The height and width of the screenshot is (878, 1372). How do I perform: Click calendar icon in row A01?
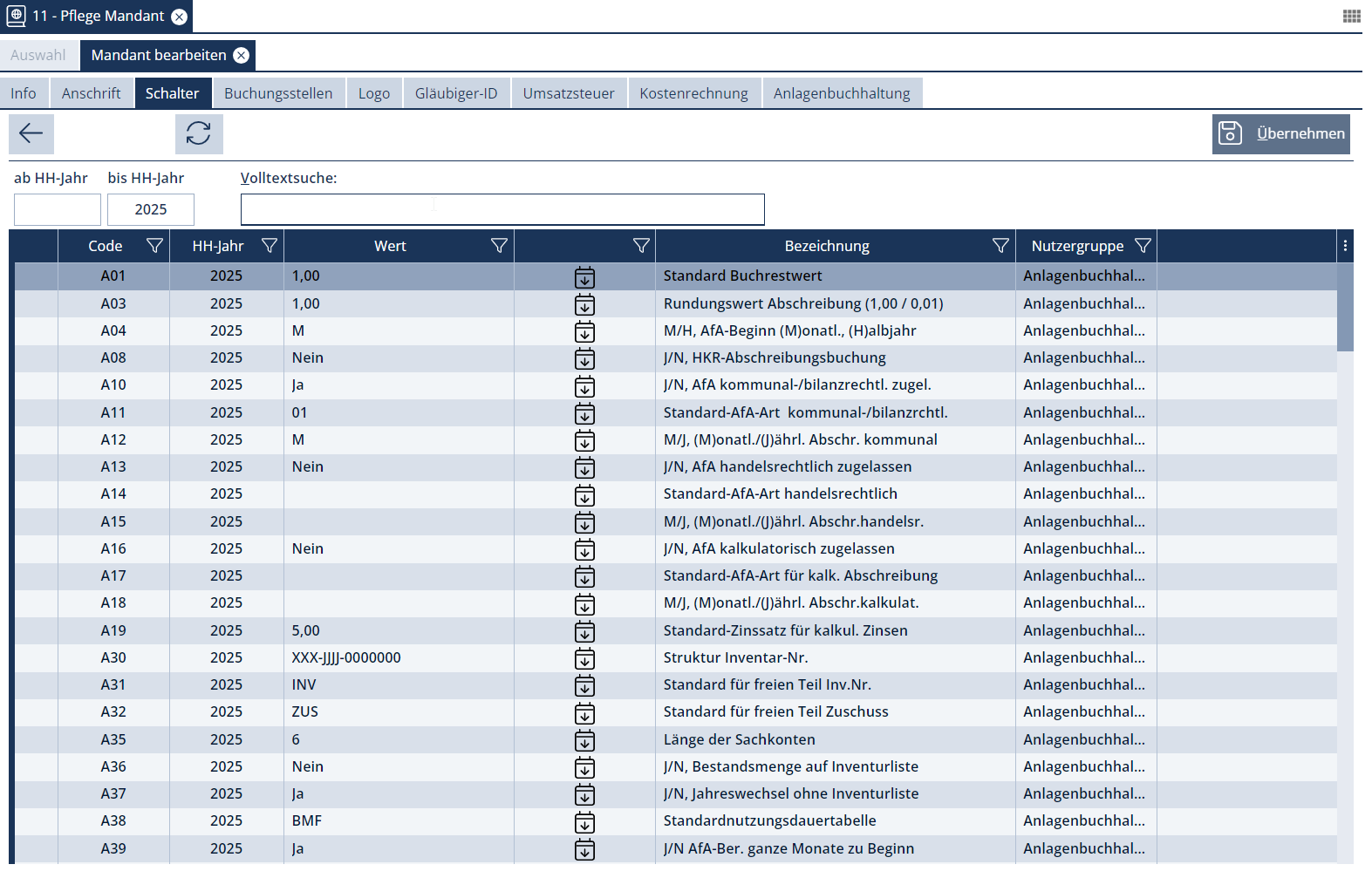(x=584, y=277)
